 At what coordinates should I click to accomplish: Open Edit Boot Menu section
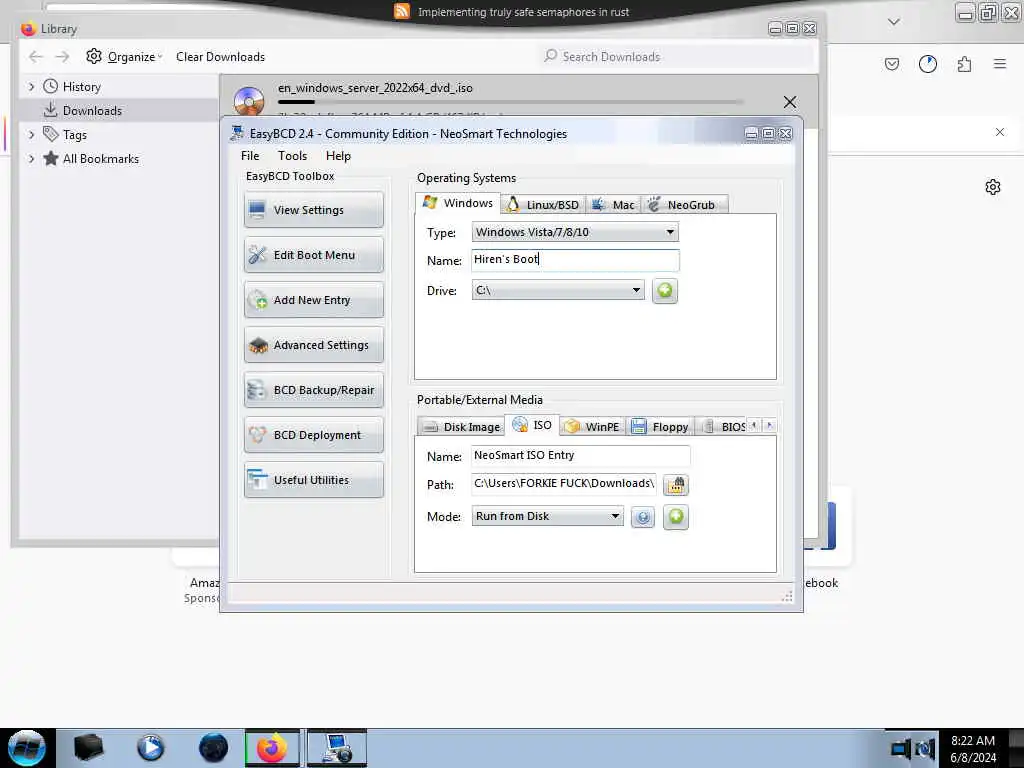click(x=314, y=255)
